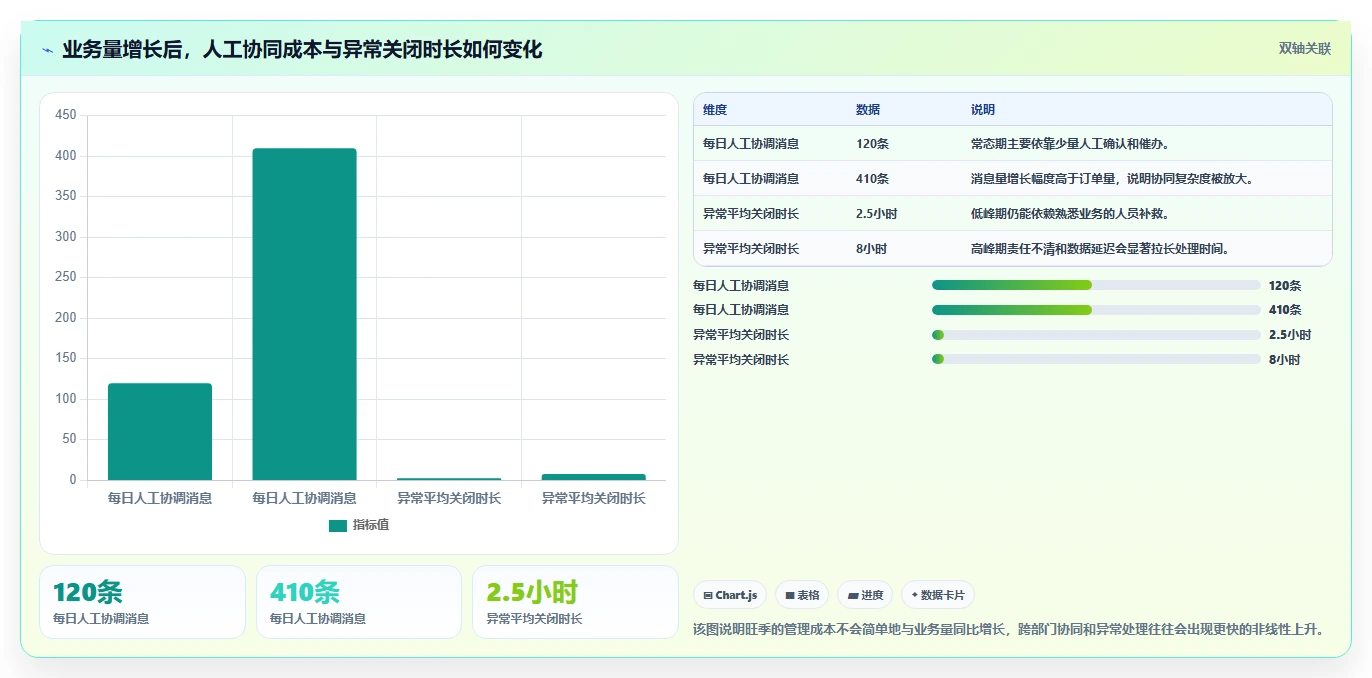Open the 410条 stat card
Image resolution: width=1372 pixels, height=678 pixels.
tap(359, 602)
